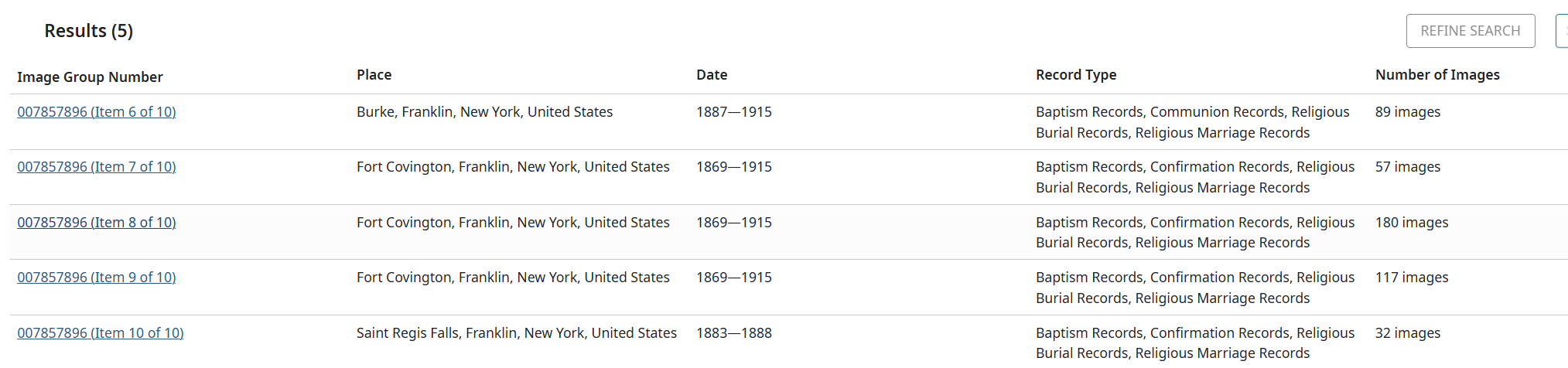
Task: Click the Results (5) heading
Action: click(89, 31)
